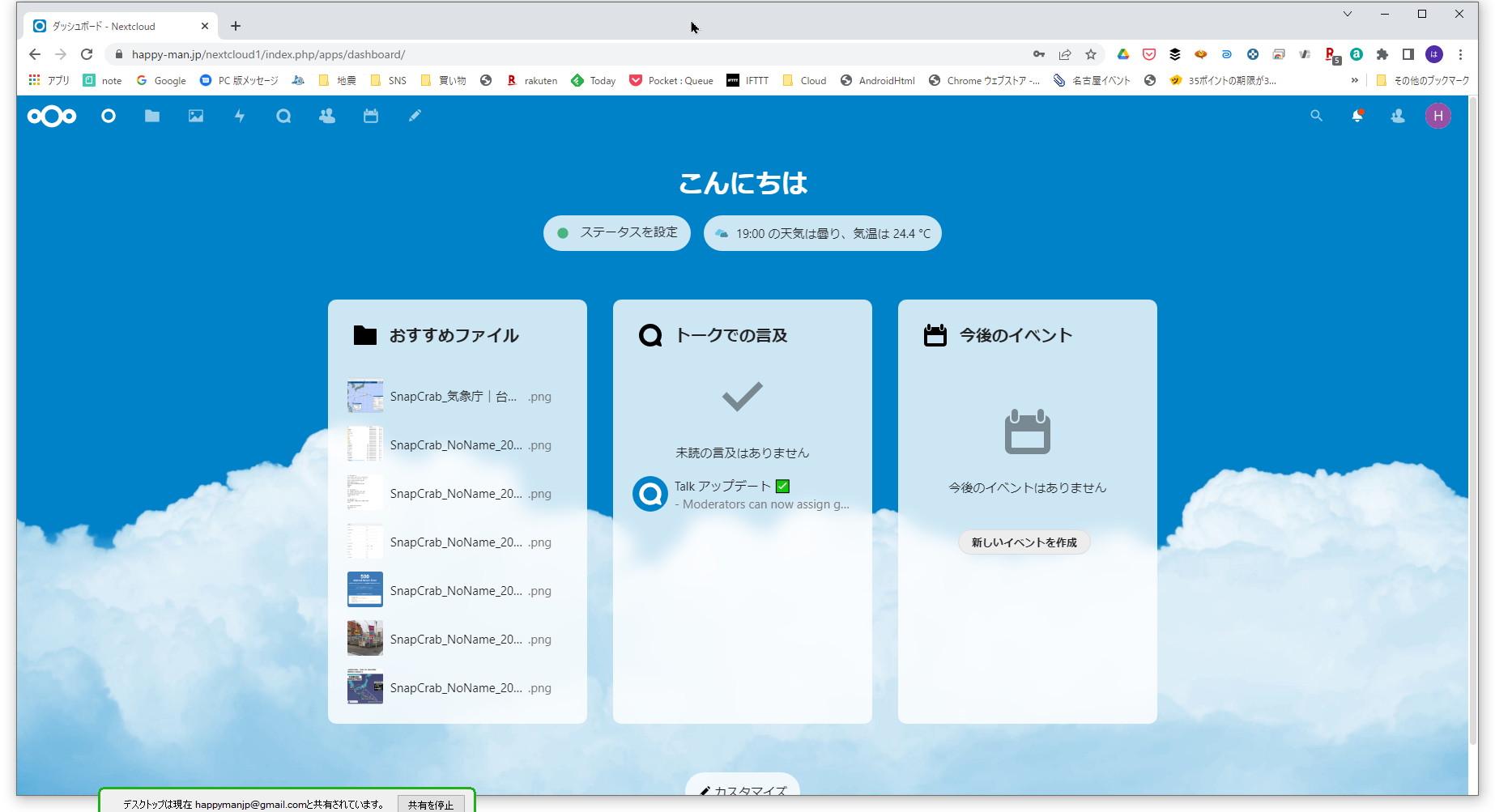This screenshot has height=812, width=1495.
Task: Open the user avatar menu H
Action: pos(1438,117)
